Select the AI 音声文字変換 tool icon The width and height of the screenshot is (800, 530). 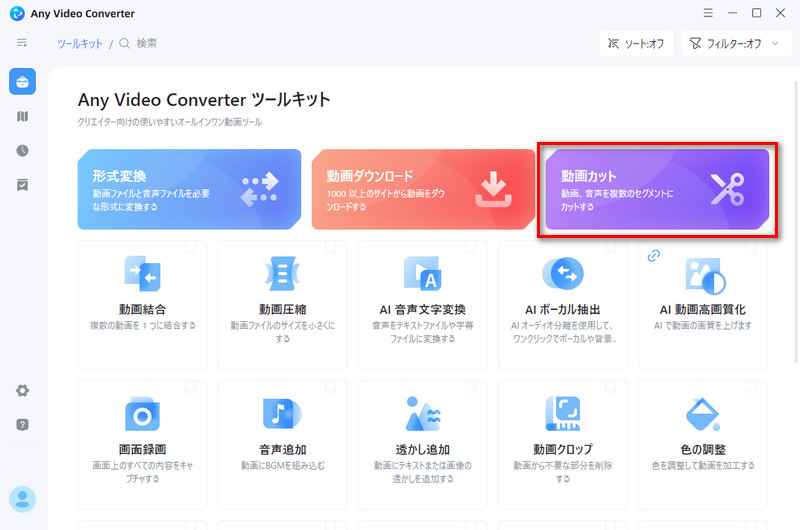tap(423, 273)
